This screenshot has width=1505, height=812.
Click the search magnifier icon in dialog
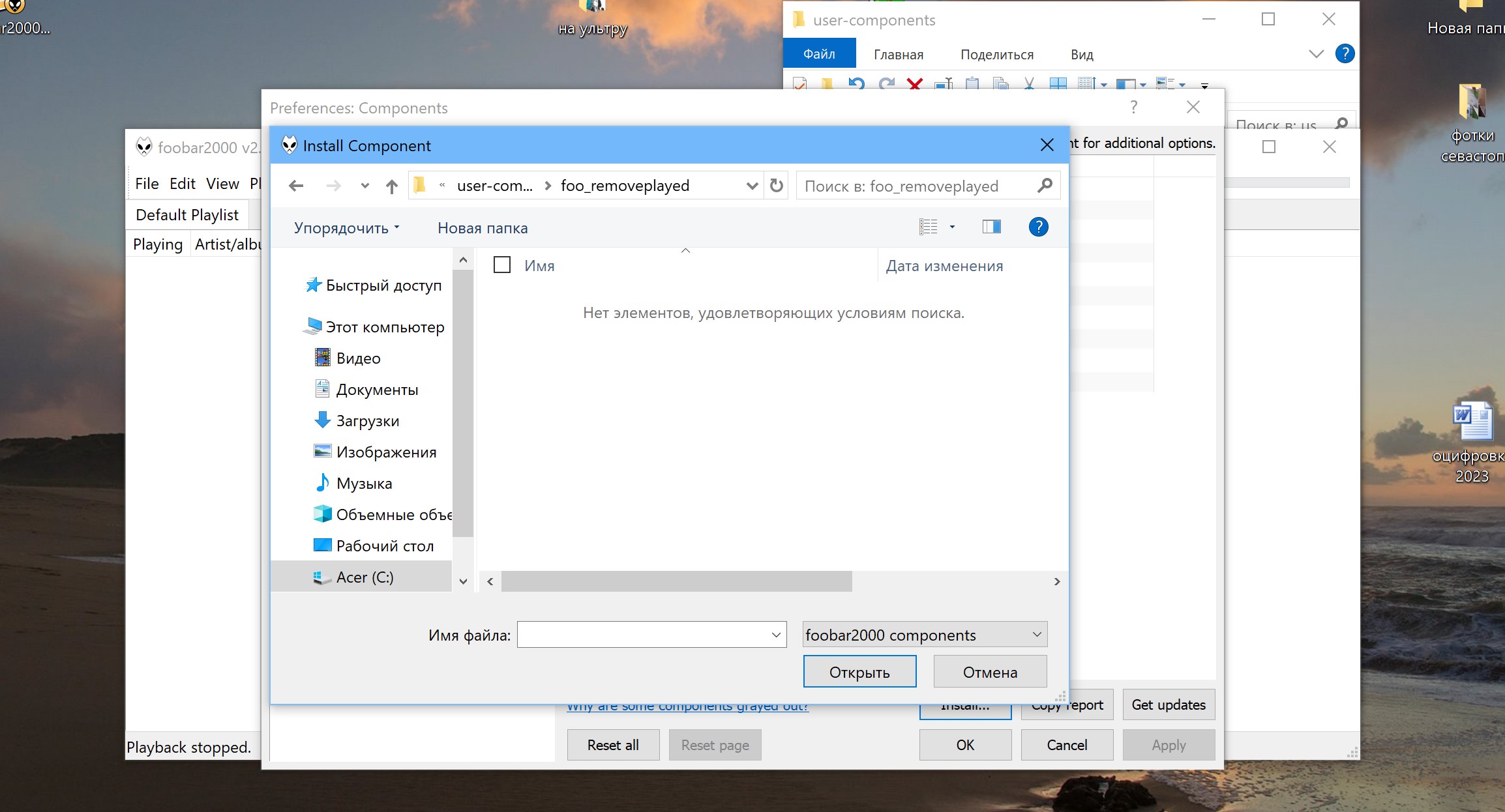[x=1045, y=186]
